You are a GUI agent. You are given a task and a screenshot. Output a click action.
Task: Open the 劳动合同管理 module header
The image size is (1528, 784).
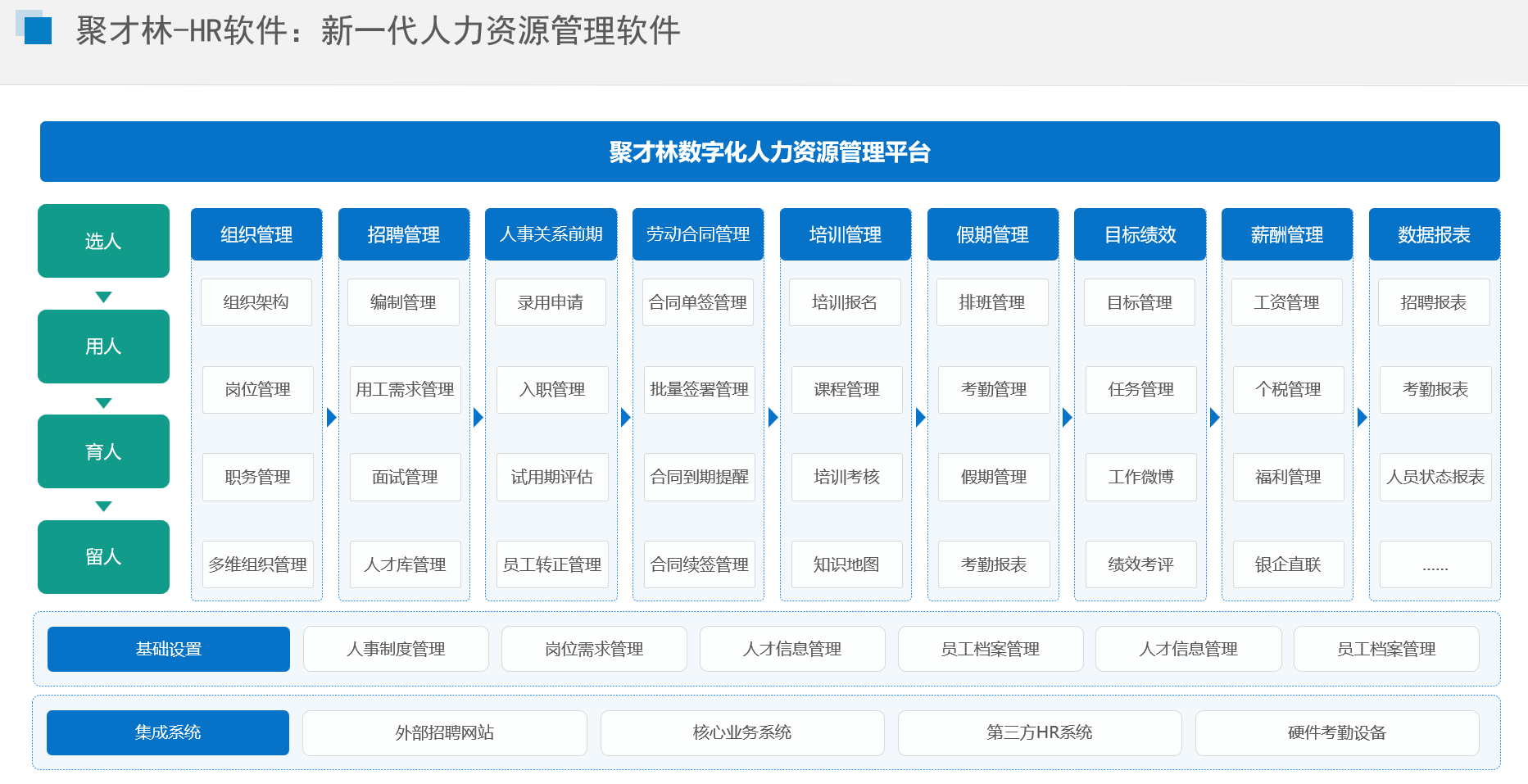click(x=698, y=234)
